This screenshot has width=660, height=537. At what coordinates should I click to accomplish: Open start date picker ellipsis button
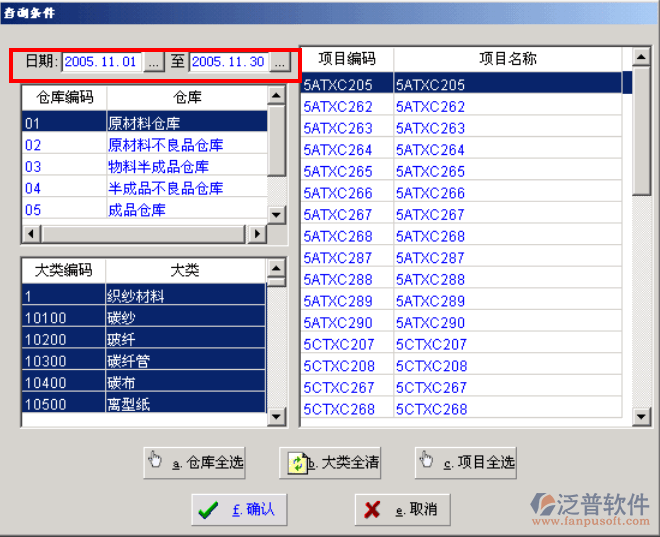point(153,62)
